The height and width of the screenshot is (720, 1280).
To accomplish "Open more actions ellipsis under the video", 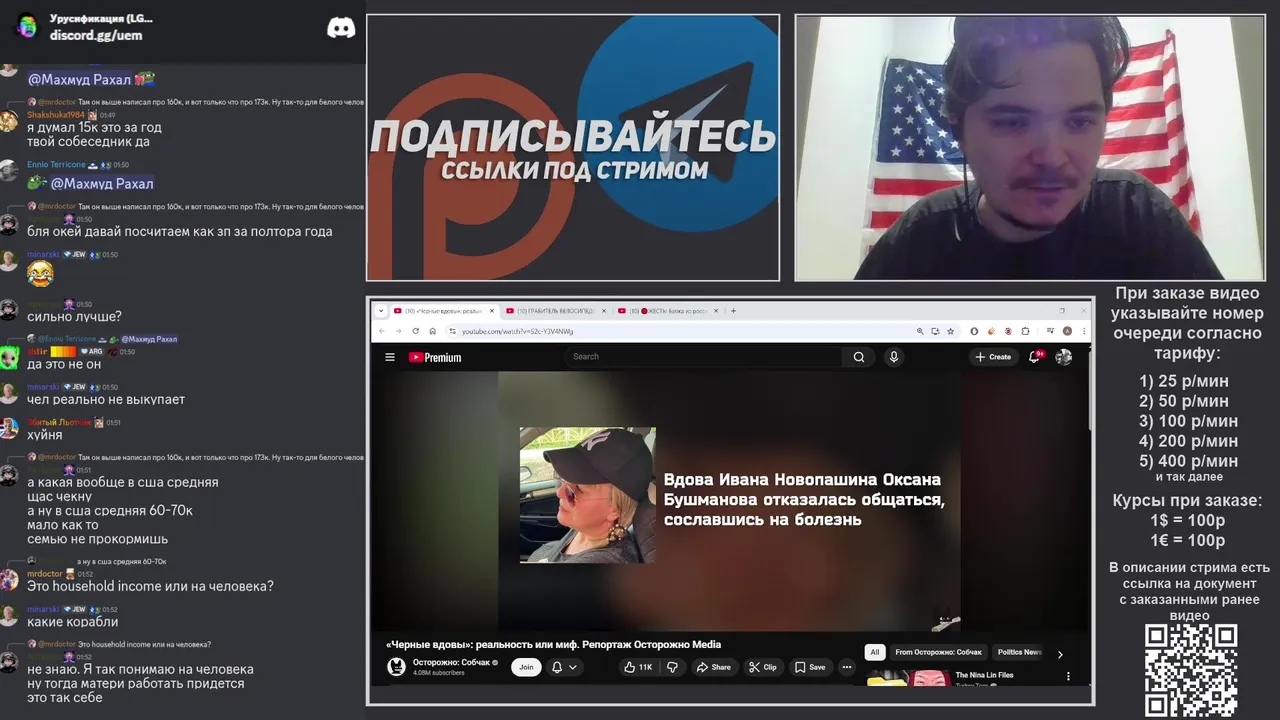I will coord(847,667).
